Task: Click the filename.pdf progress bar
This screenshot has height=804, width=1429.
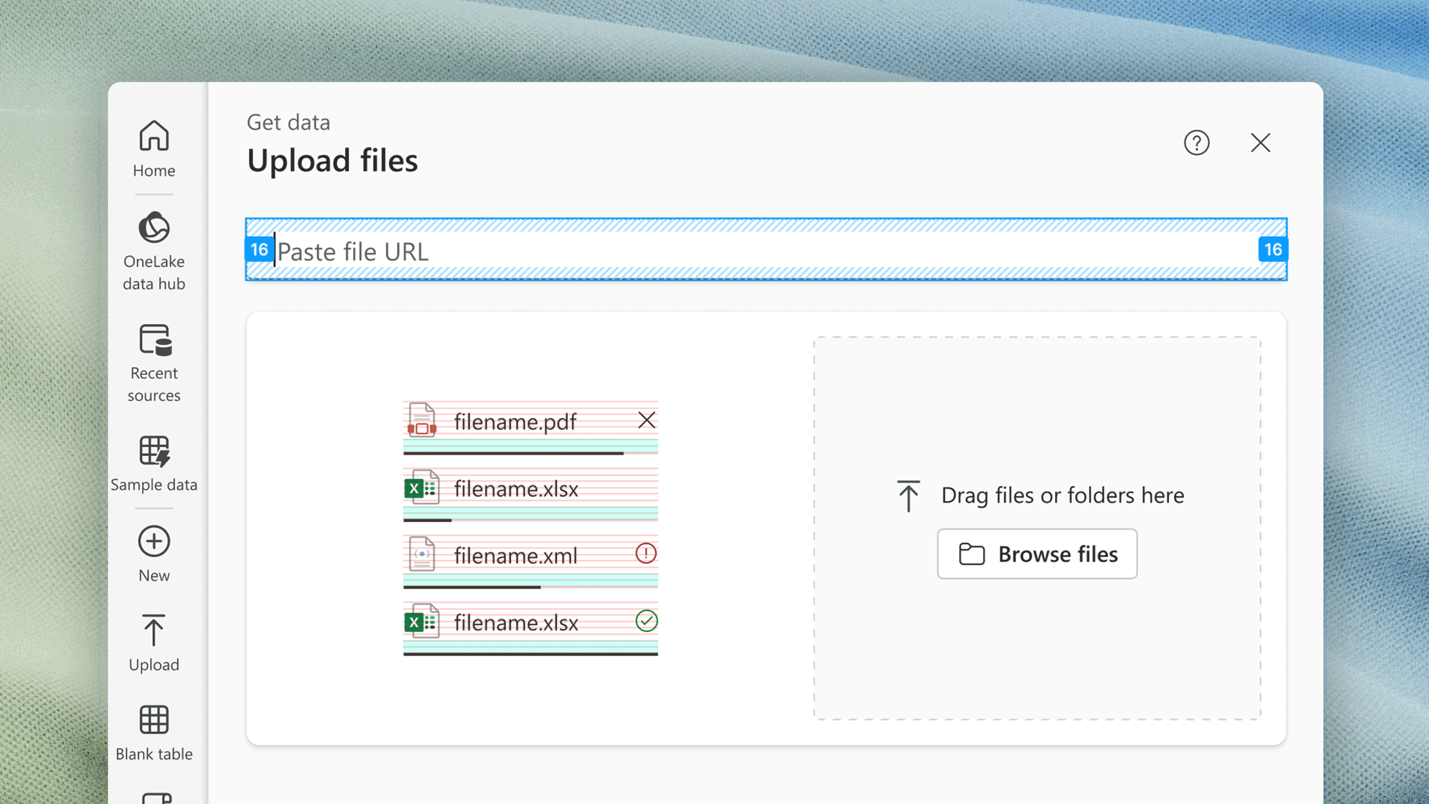Action: click(x=530, y=453)
